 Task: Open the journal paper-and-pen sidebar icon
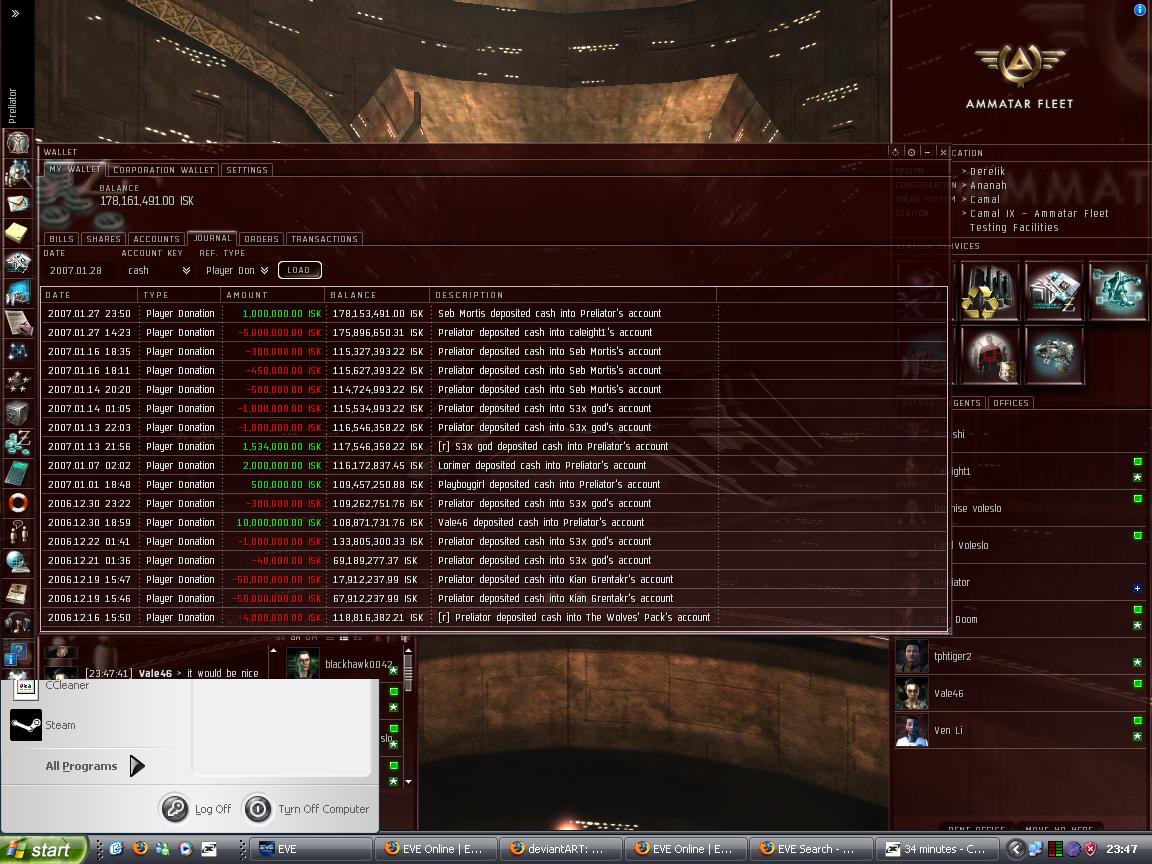18,322
